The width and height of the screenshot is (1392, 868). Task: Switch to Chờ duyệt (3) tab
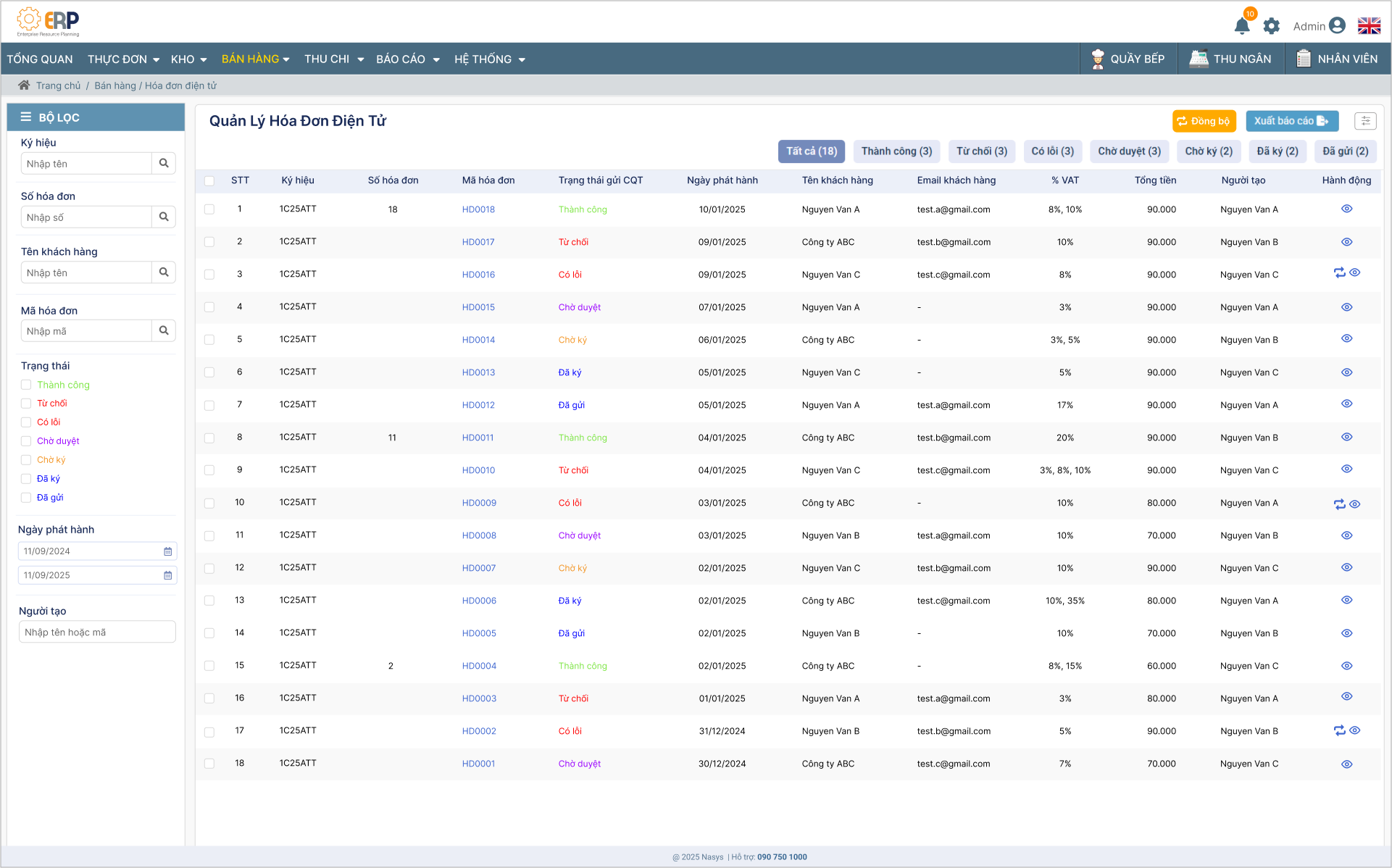tap(1129, 151)
